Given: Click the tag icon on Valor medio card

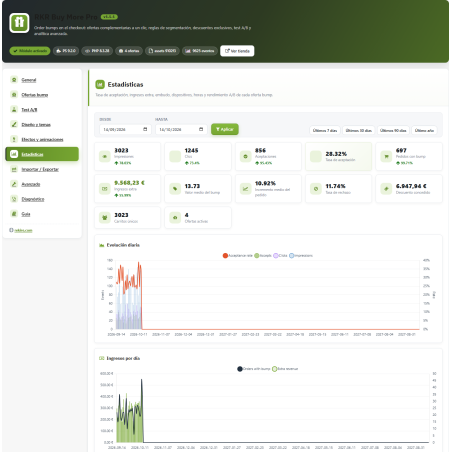Looking at the screenshot, I should coord(175,189).
